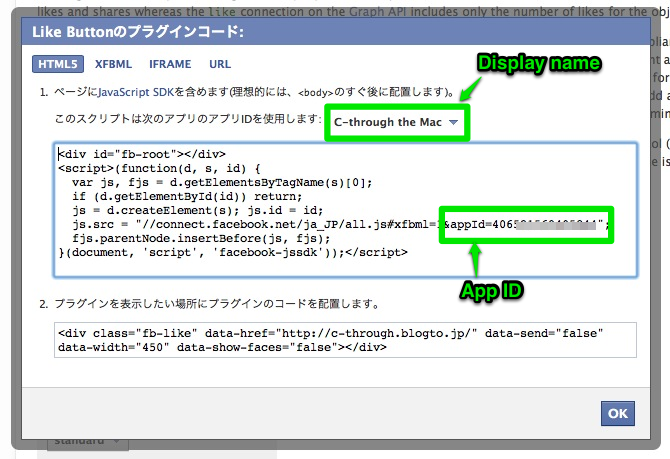This screenshot has width=670, height=459.
Task: Confirm the dialog with OK button
Action: click(x=617, y=413)
